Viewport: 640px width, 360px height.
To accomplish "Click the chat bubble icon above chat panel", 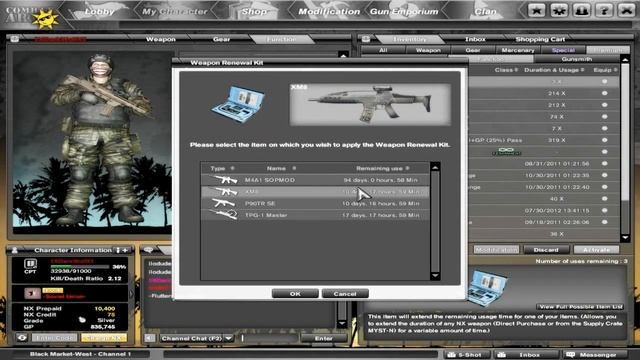I will 149,249.
